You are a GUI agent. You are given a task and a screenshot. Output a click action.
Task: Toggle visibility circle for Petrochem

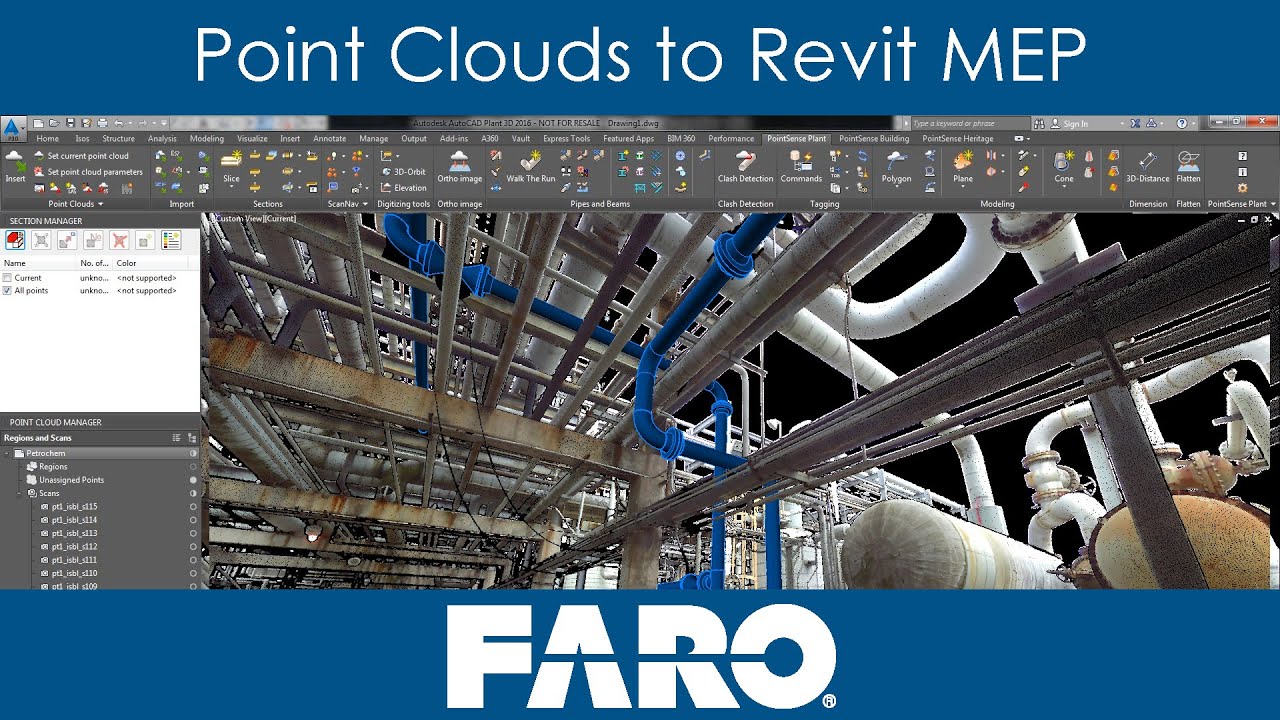coord(193,453)
